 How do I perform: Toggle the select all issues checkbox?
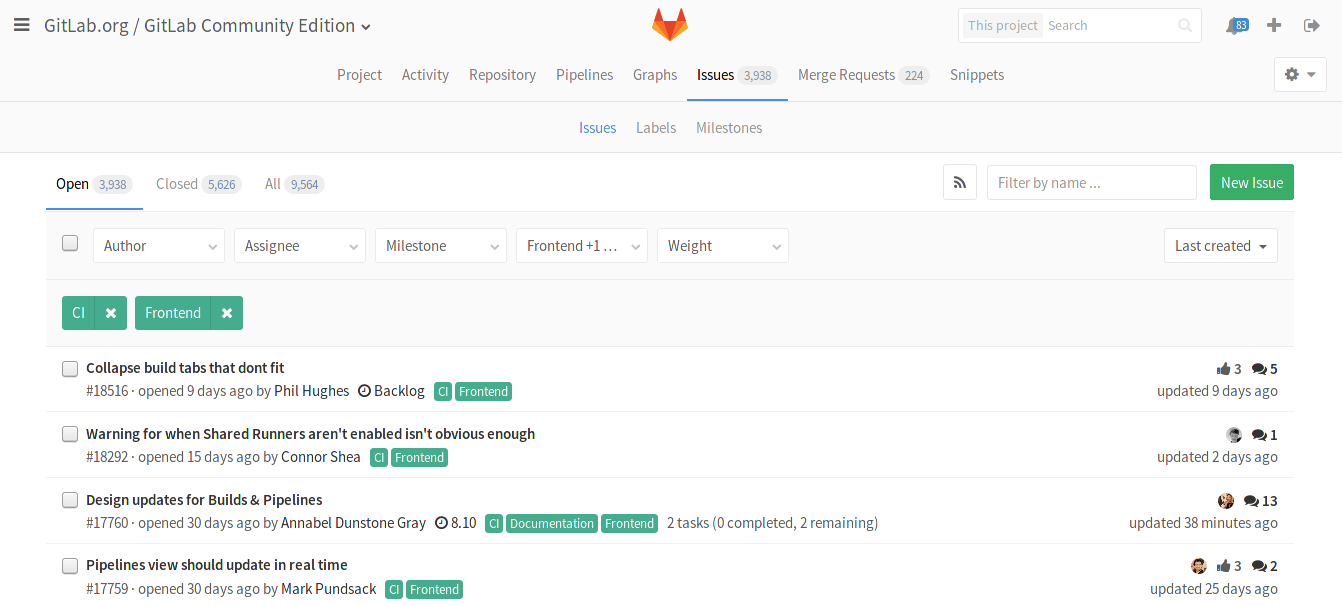pyautogui.click(x=70, y=243)
